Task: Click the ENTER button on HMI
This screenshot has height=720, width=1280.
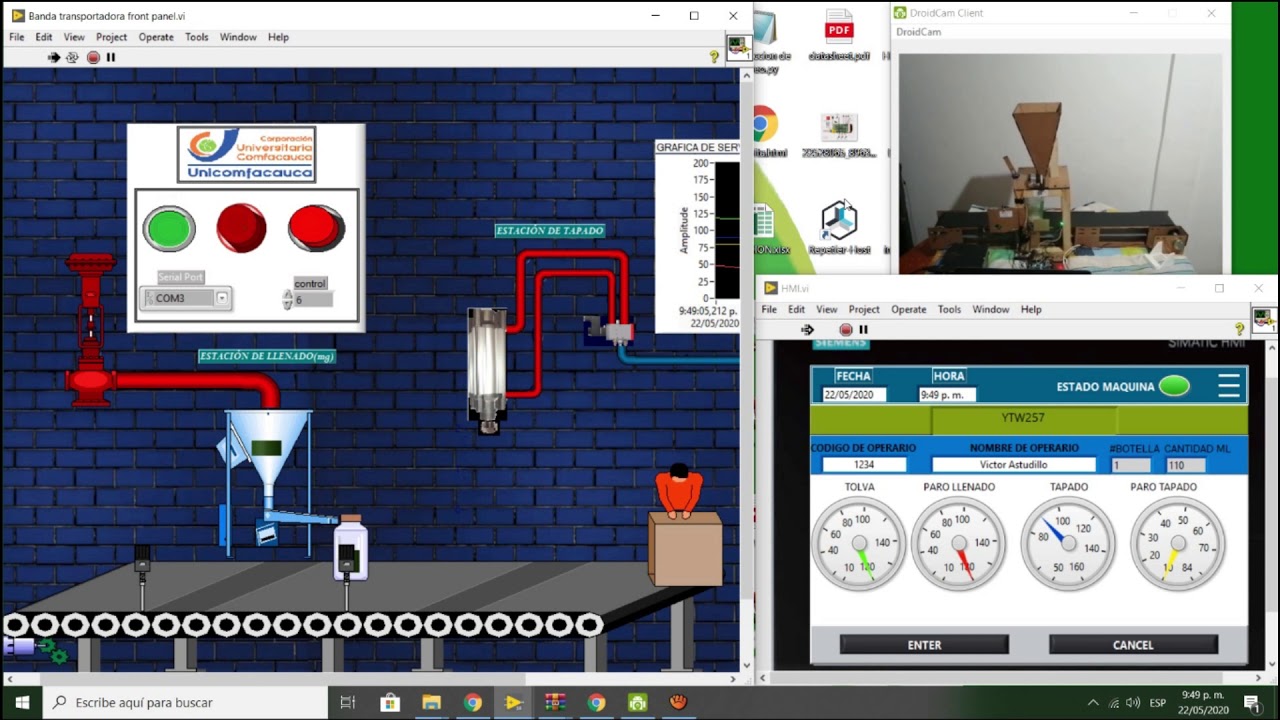Action: 924,645
